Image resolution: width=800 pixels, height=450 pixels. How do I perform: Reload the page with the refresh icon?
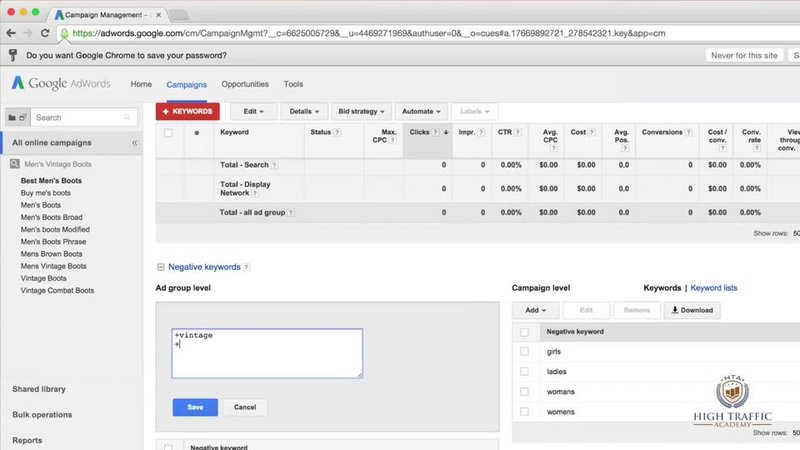click(45, 33)
